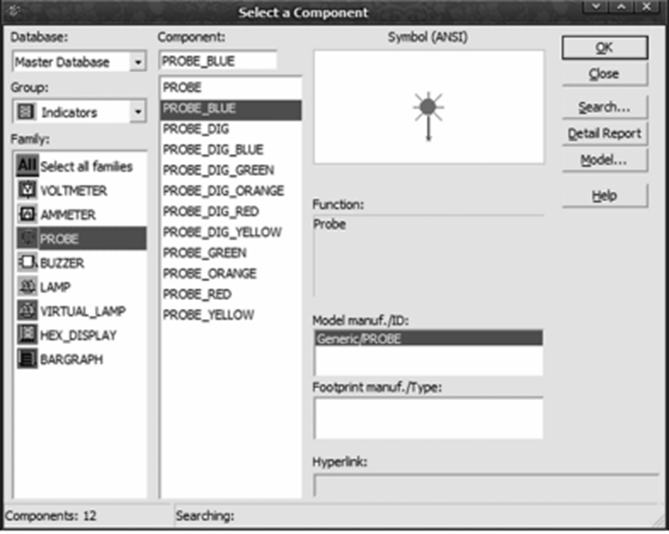Click the OK button
Screen dimensions: 669x534
605,47
